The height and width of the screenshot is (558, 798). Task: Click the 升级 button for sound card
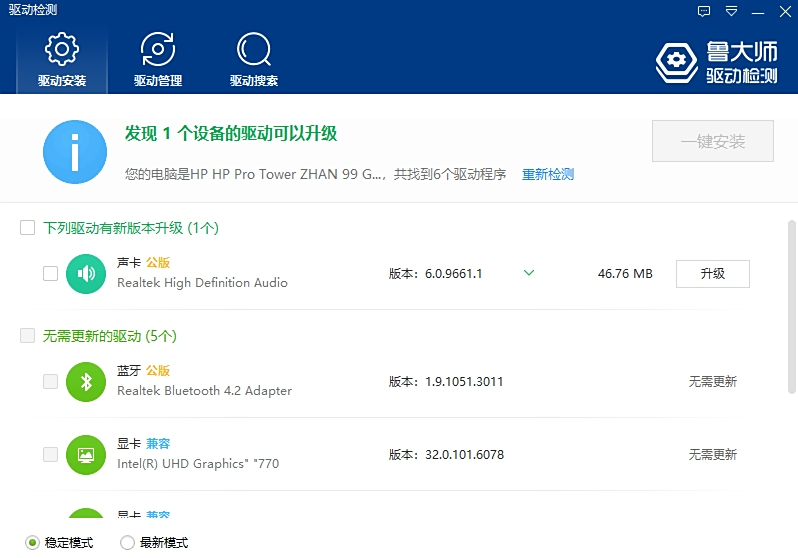tap(712, 274)
